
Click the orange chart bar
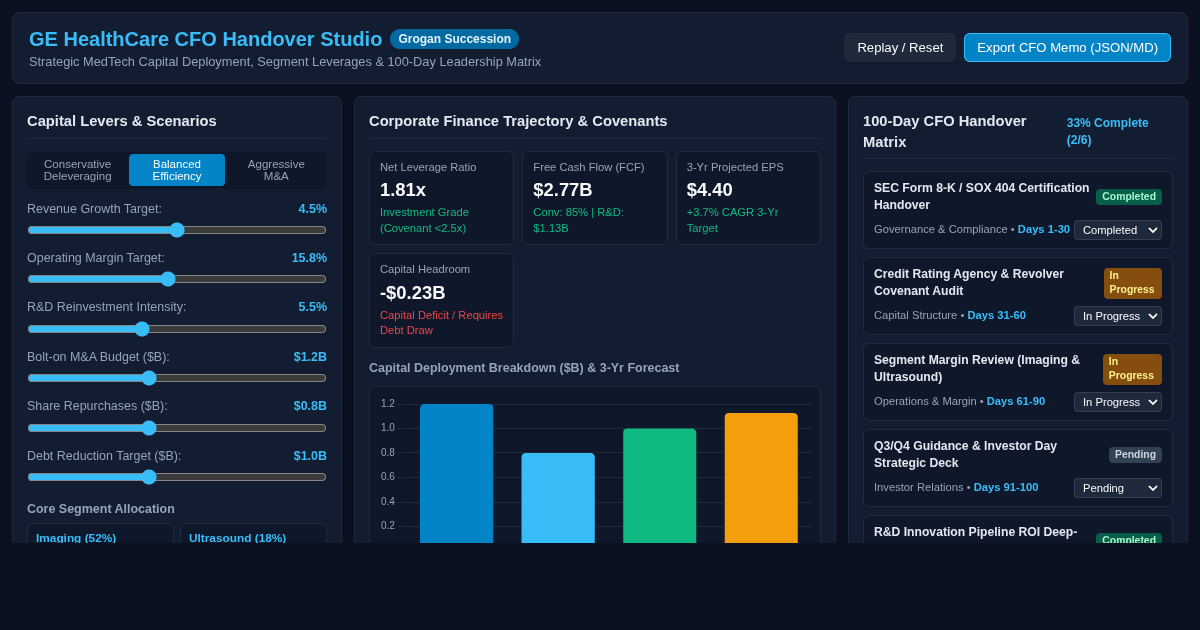(761, 478)
